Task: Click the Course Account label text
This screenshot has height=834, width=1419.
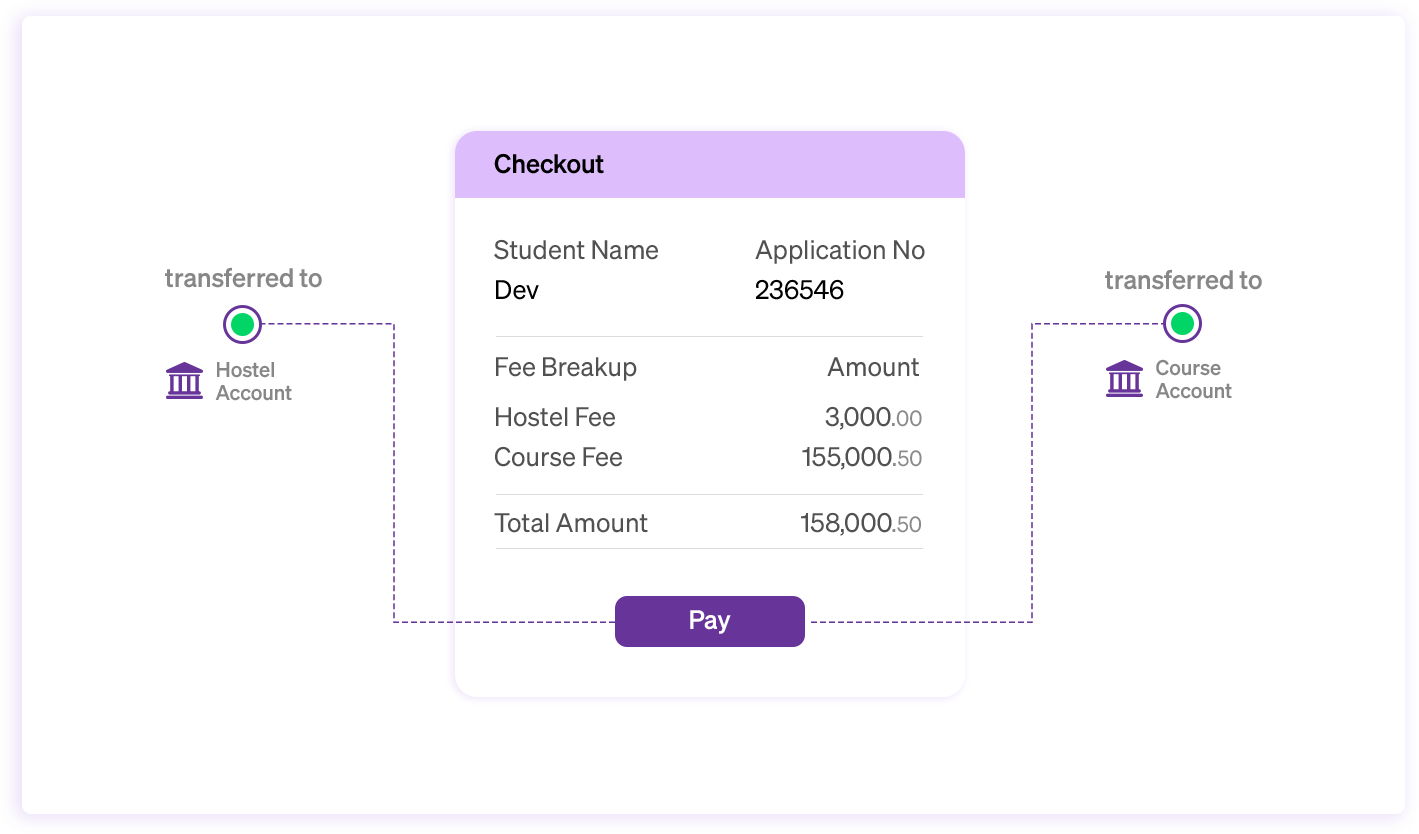Action: [x=1193, y=379]
